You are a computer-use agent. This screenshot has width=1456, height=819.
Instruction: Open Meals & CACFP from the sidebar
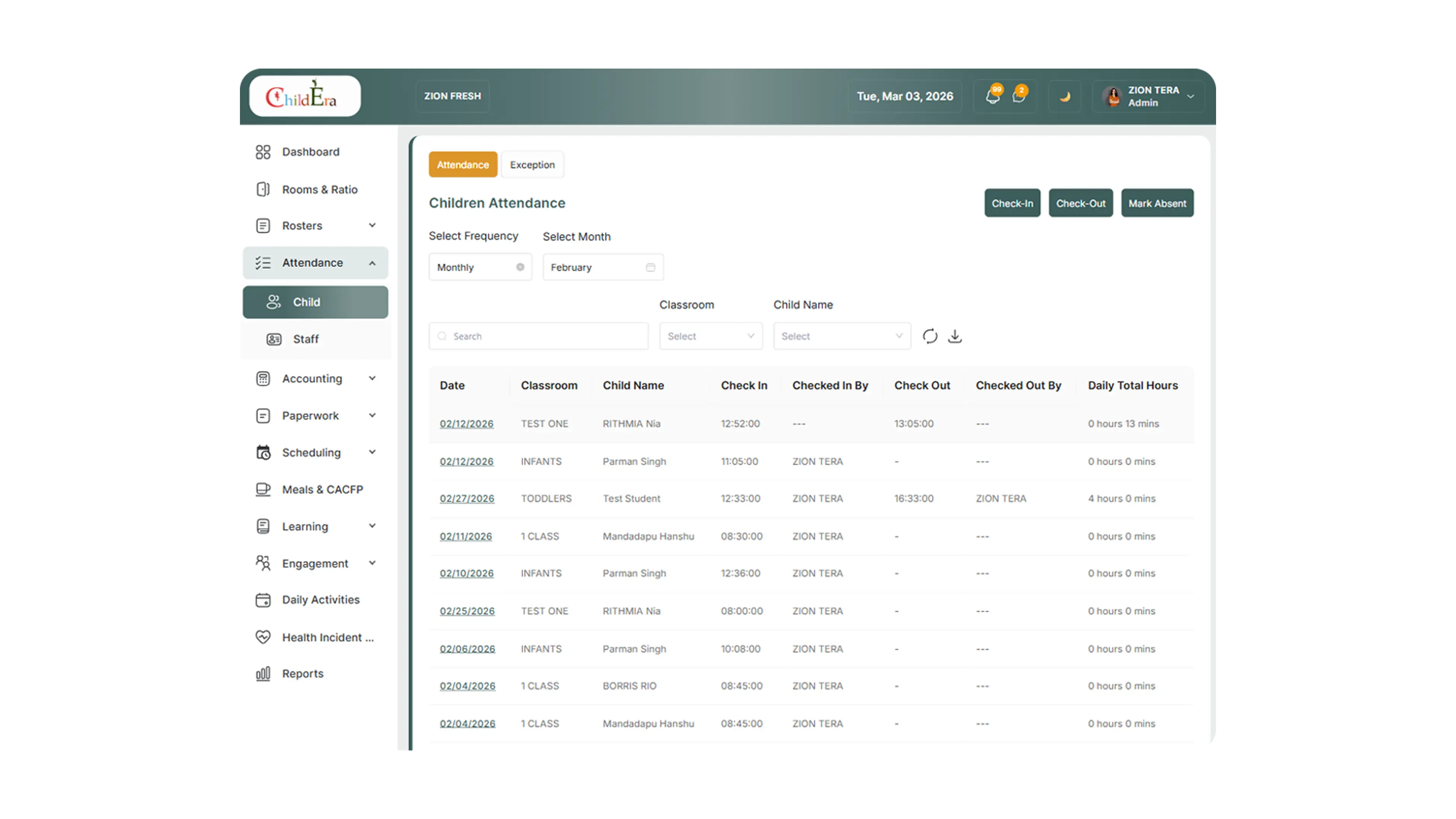point(315,489)
